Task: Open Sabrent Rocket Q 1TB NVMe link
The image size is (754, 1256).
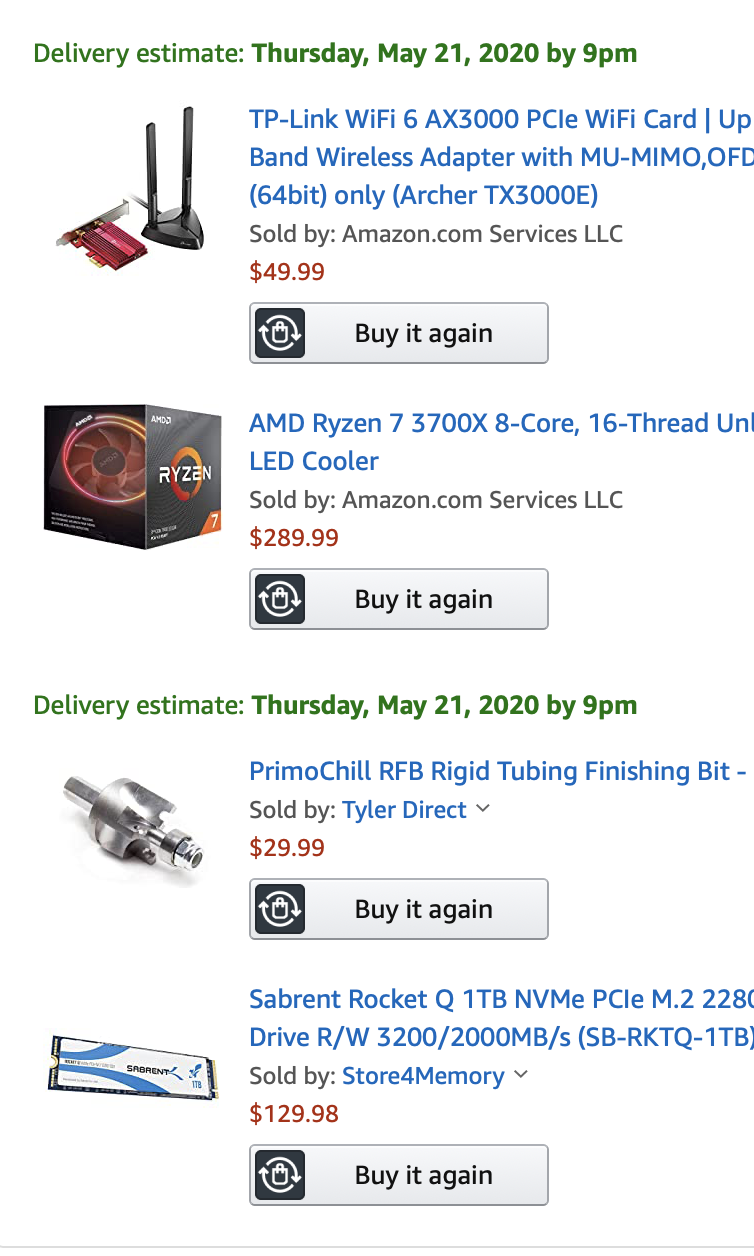Action: point(501,1018)
